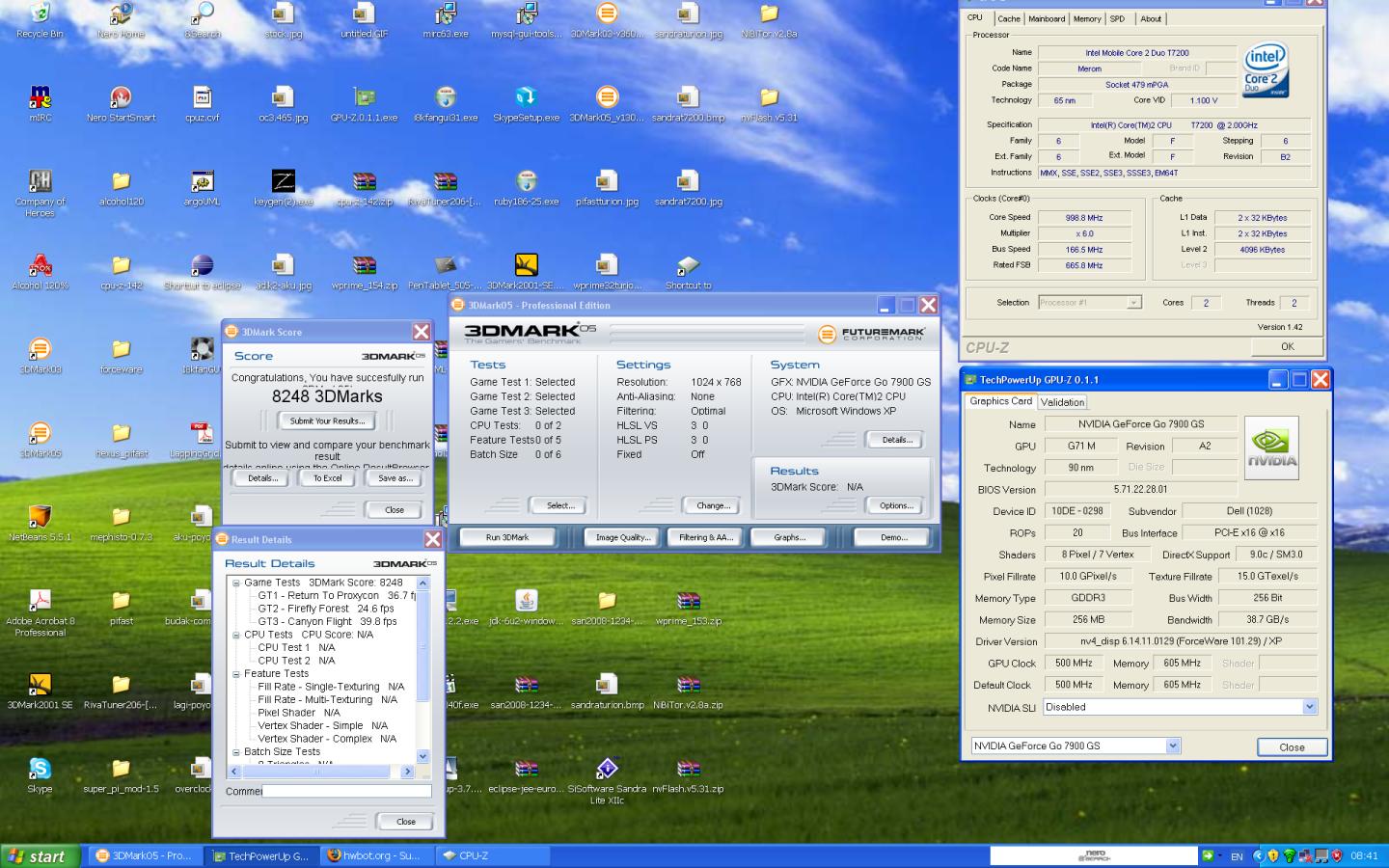The image size is (1389, 868).
Task: Collapse the Game Tests tree node
Action: click(235, 583)
